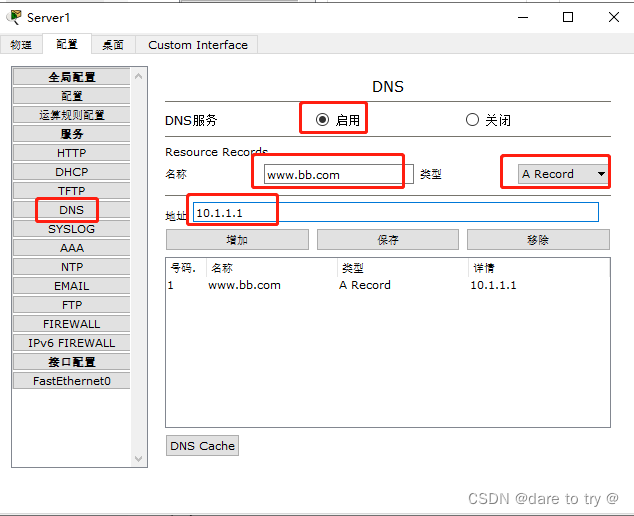
Task: Click the 名称 input field with www.bb.com
Action: [339, 175]
